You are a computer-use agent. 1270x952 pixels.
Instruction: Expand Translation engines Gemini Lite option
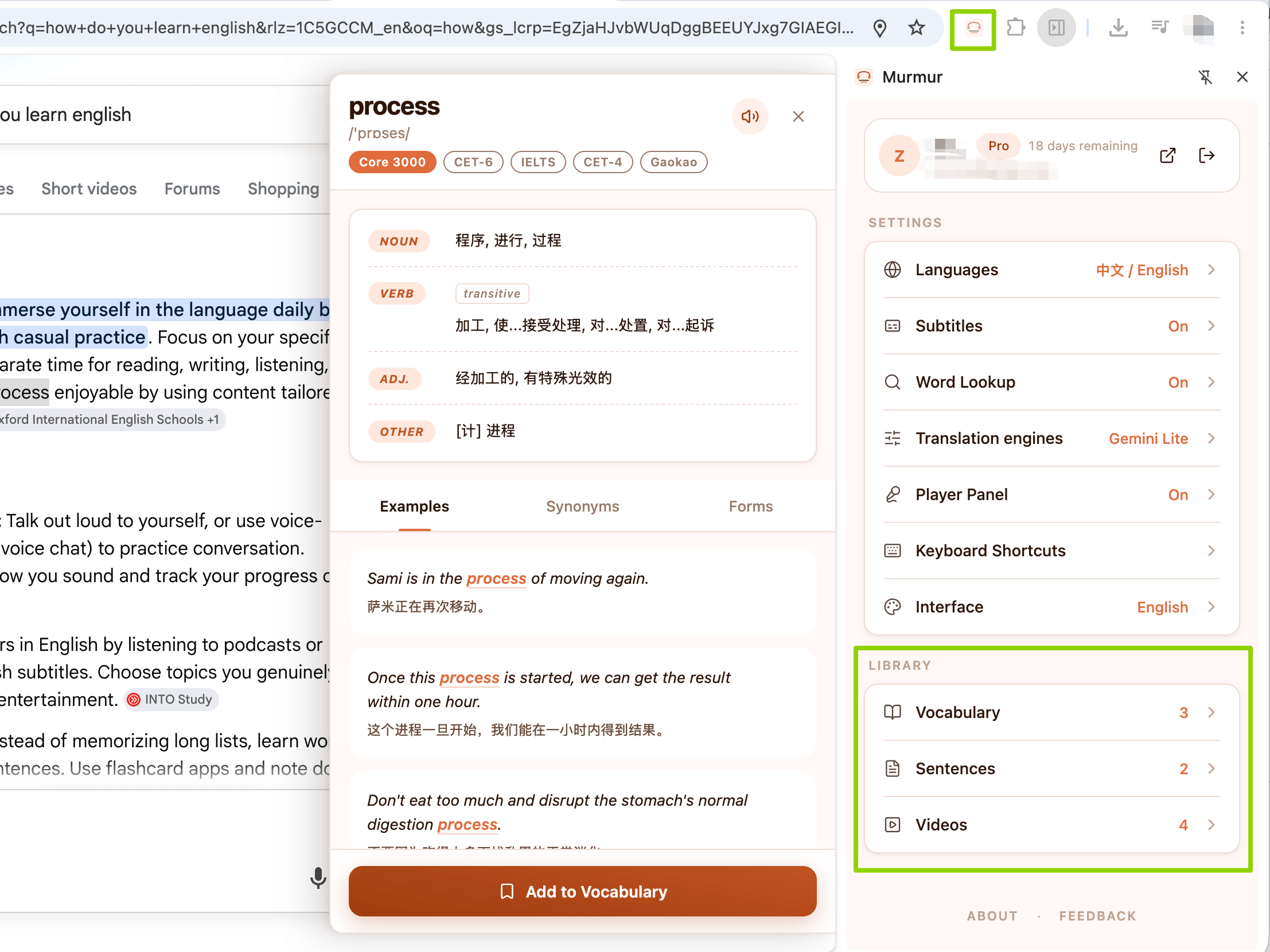1051,438
